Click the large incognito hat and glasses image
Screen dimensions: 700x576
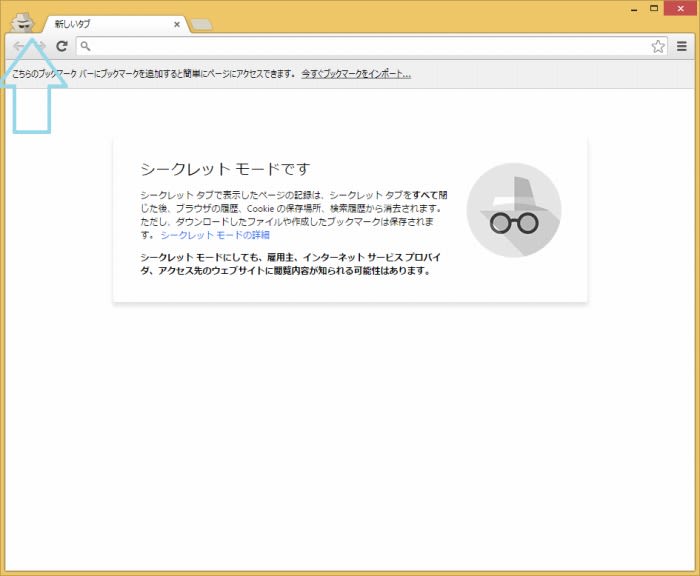point(513,210)
